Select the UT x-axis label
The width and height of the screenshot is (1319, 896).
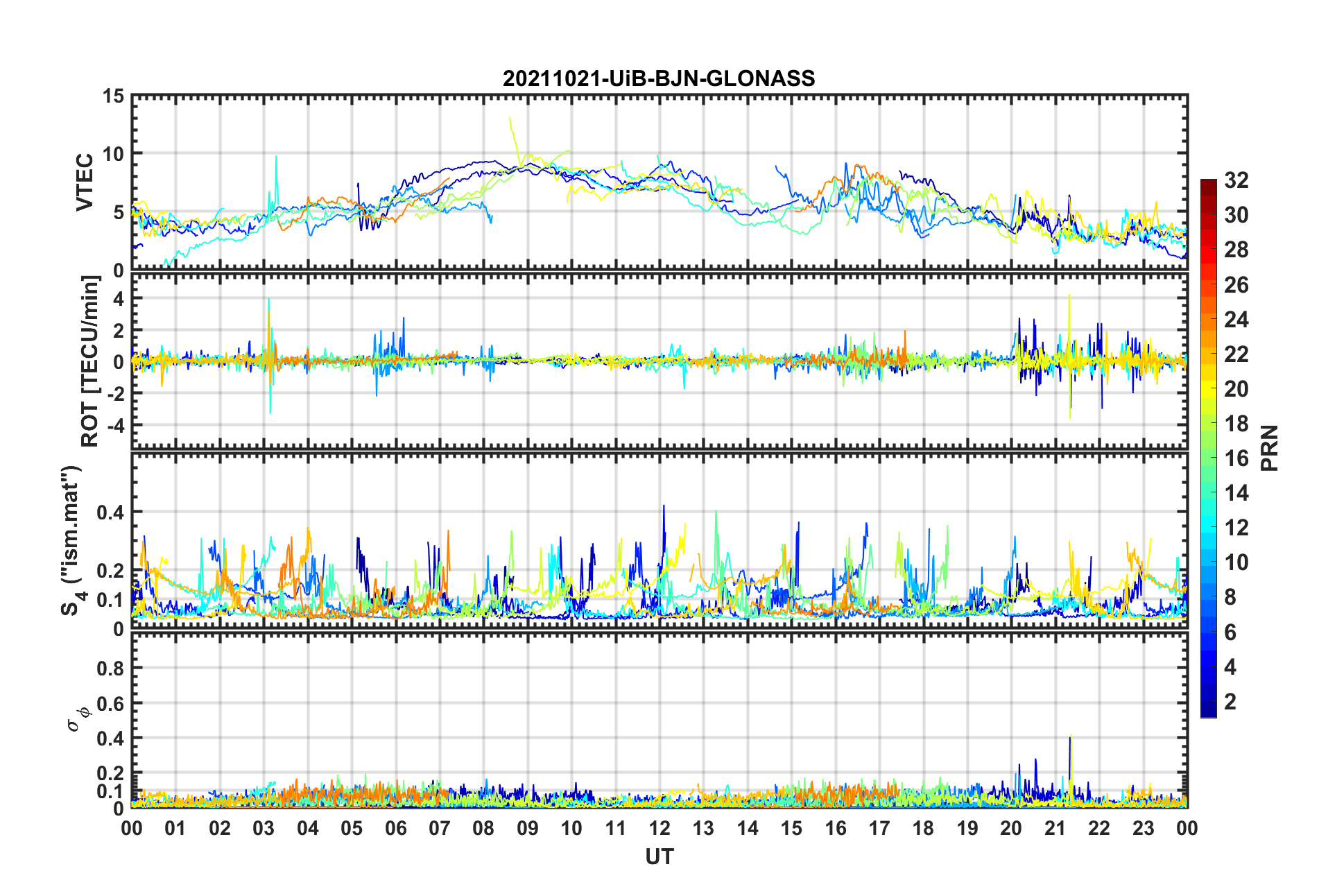(x=659, y=857)
